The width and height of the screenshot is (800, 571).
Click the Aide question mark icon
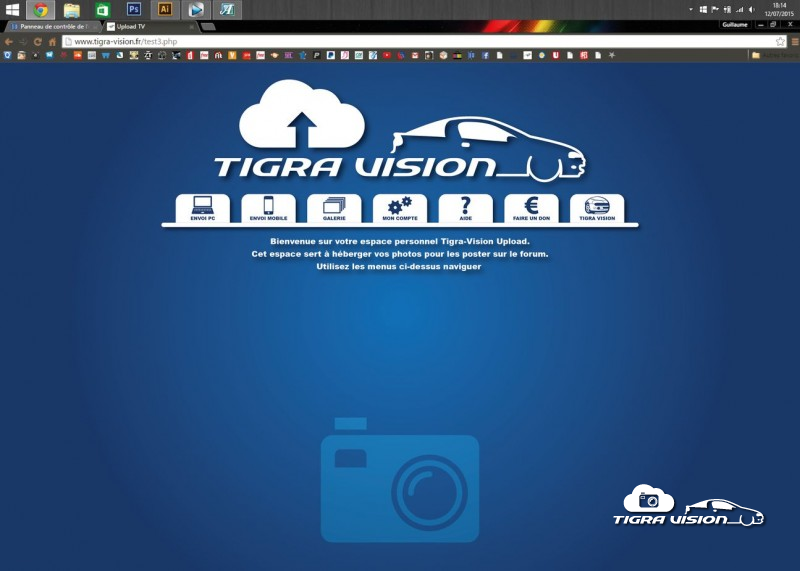click(465, 208)
